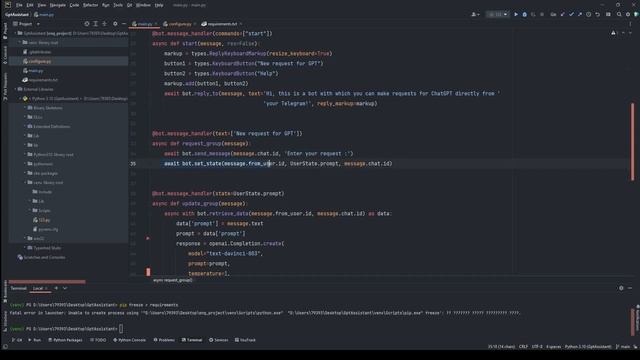Open the Git tool window button
The width and height of the screenshot is (640, 360).
point(17,340)
